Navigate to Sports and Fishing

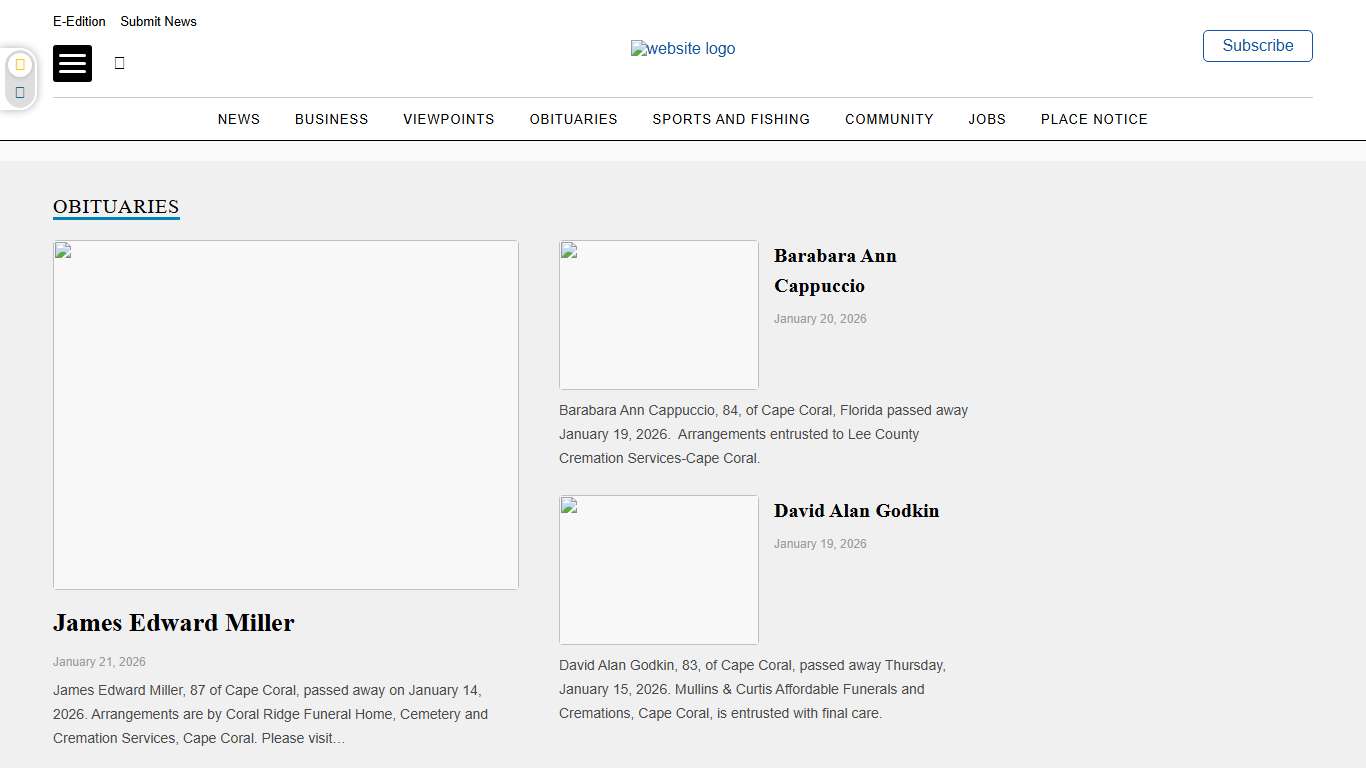pos(731,119)
